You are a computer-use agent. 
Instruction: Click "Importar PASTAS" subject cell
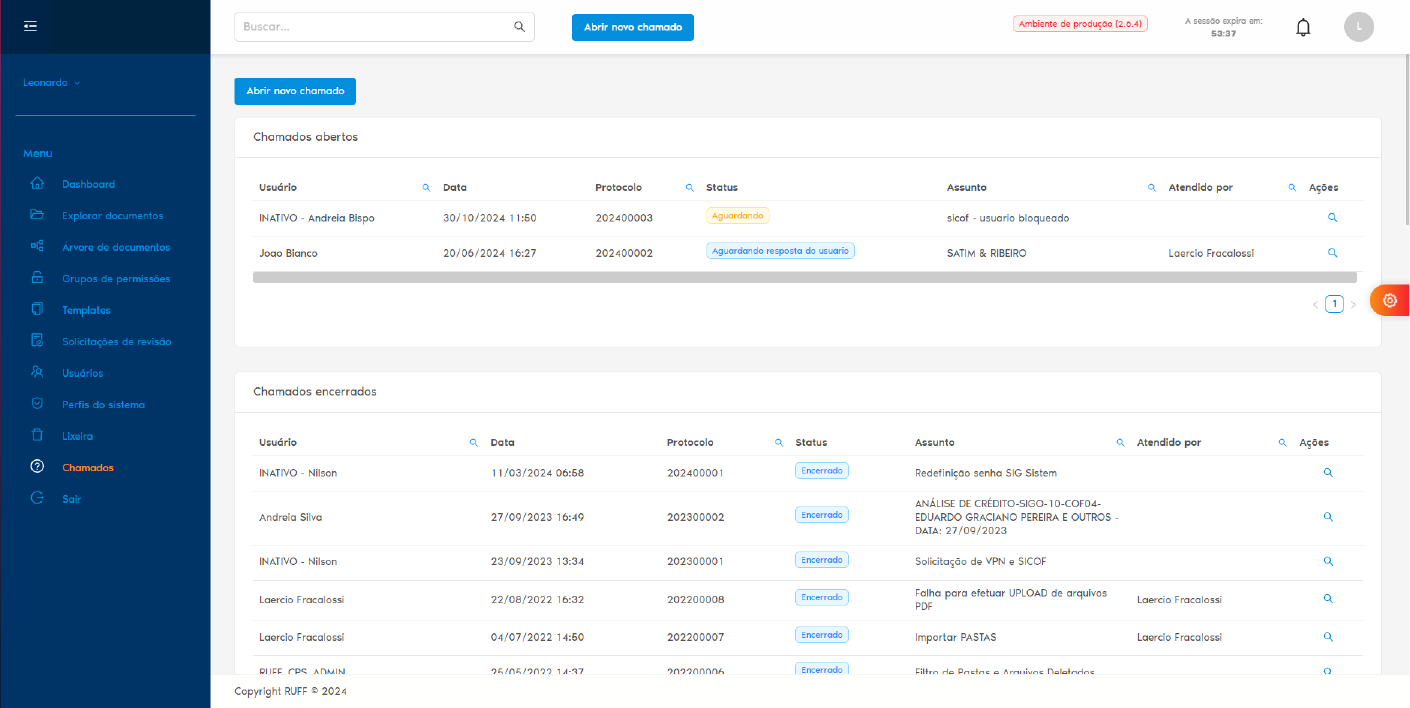955,638
